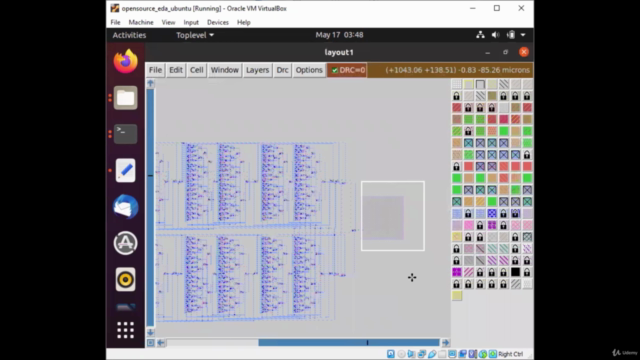Click the network icon in top bar
The image size is (640, 360).
click(480, 35)
